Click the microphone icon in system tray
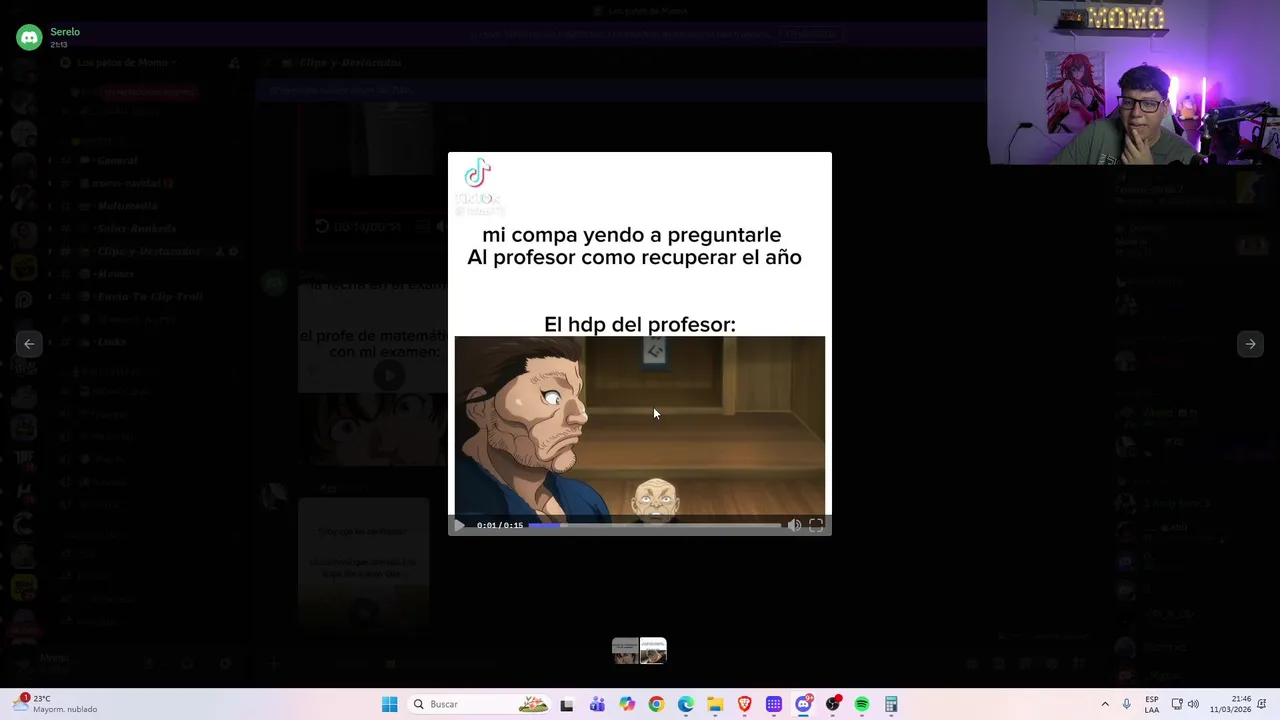Image resolution: width=1280 pixels, height=720 pixels. click(x=1127, y=704)
